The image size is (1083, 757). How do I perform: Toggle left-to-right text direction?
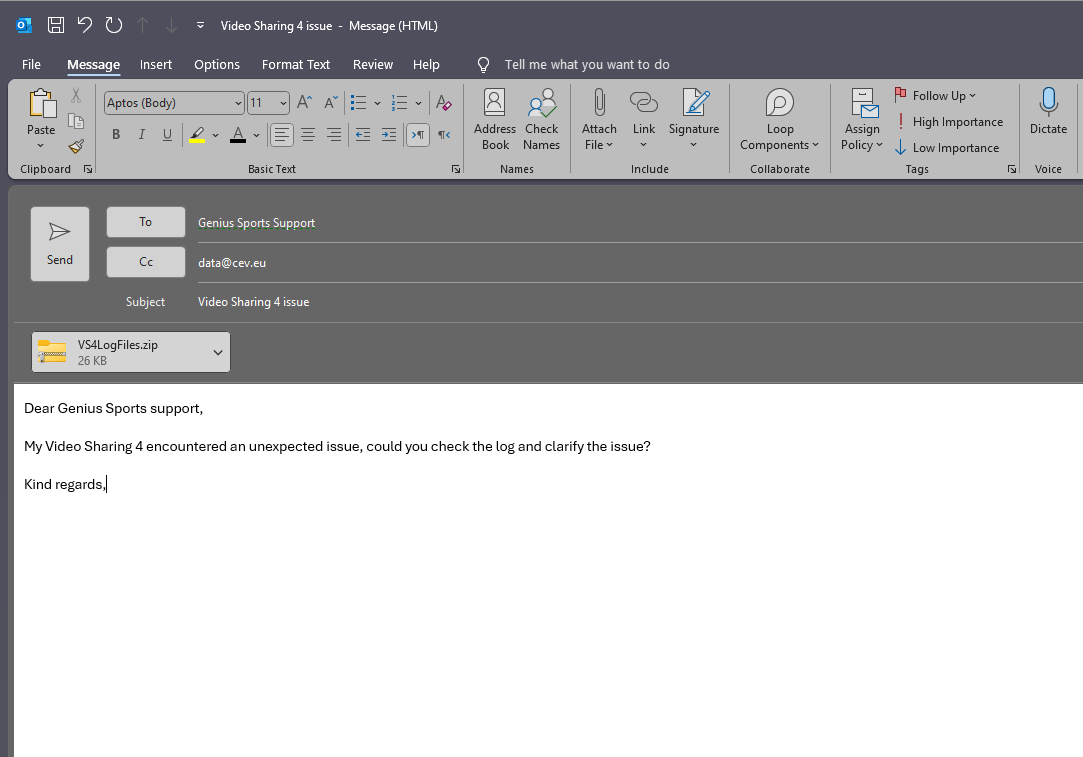418,135
